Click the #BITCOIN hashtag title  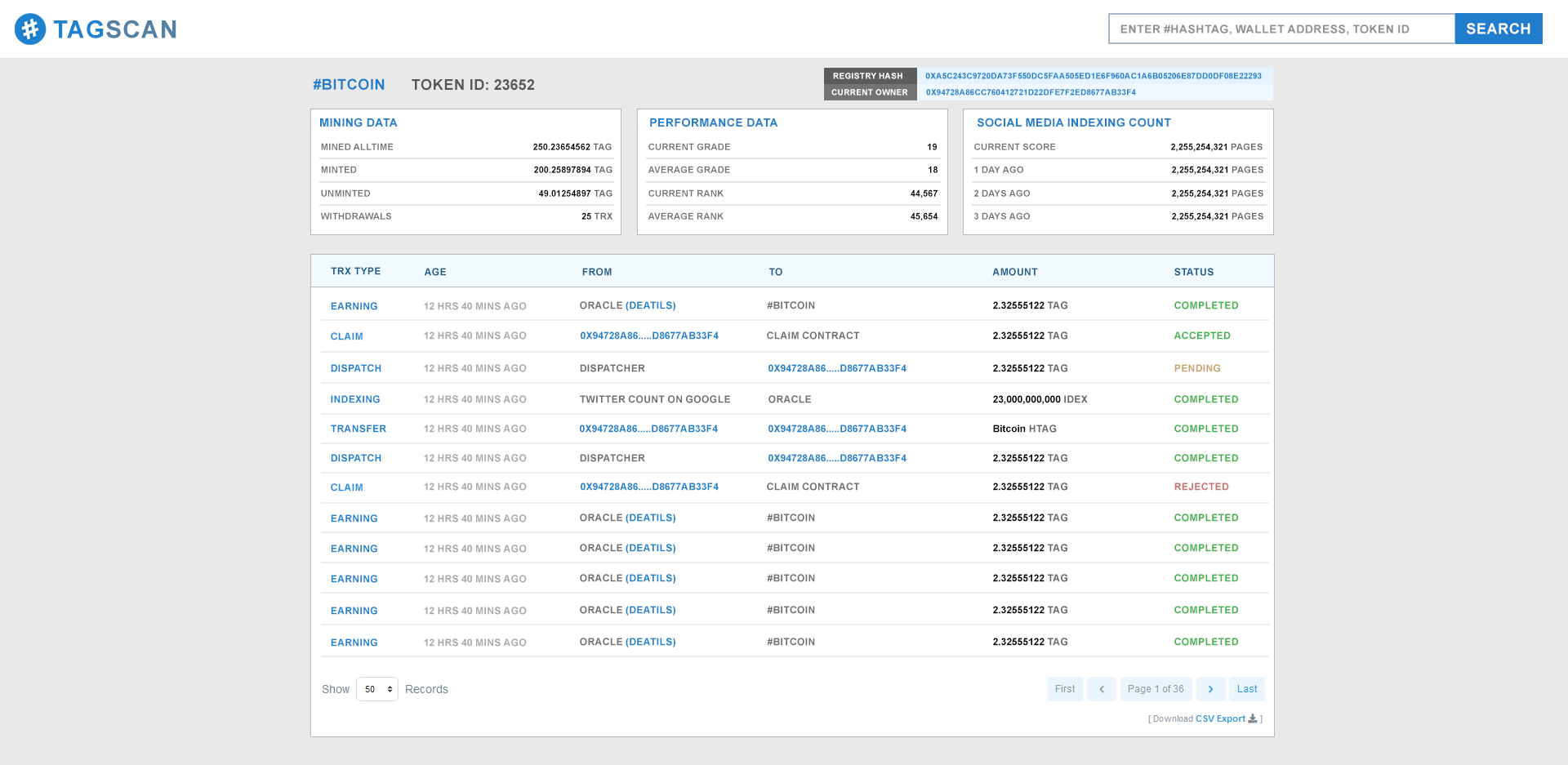[349, 85]
